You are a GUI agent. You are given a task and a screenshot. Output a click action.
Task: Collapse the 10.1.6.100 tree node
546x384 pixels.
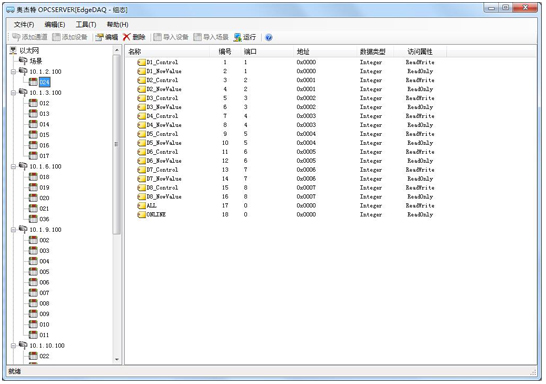(x=13, y=167)
